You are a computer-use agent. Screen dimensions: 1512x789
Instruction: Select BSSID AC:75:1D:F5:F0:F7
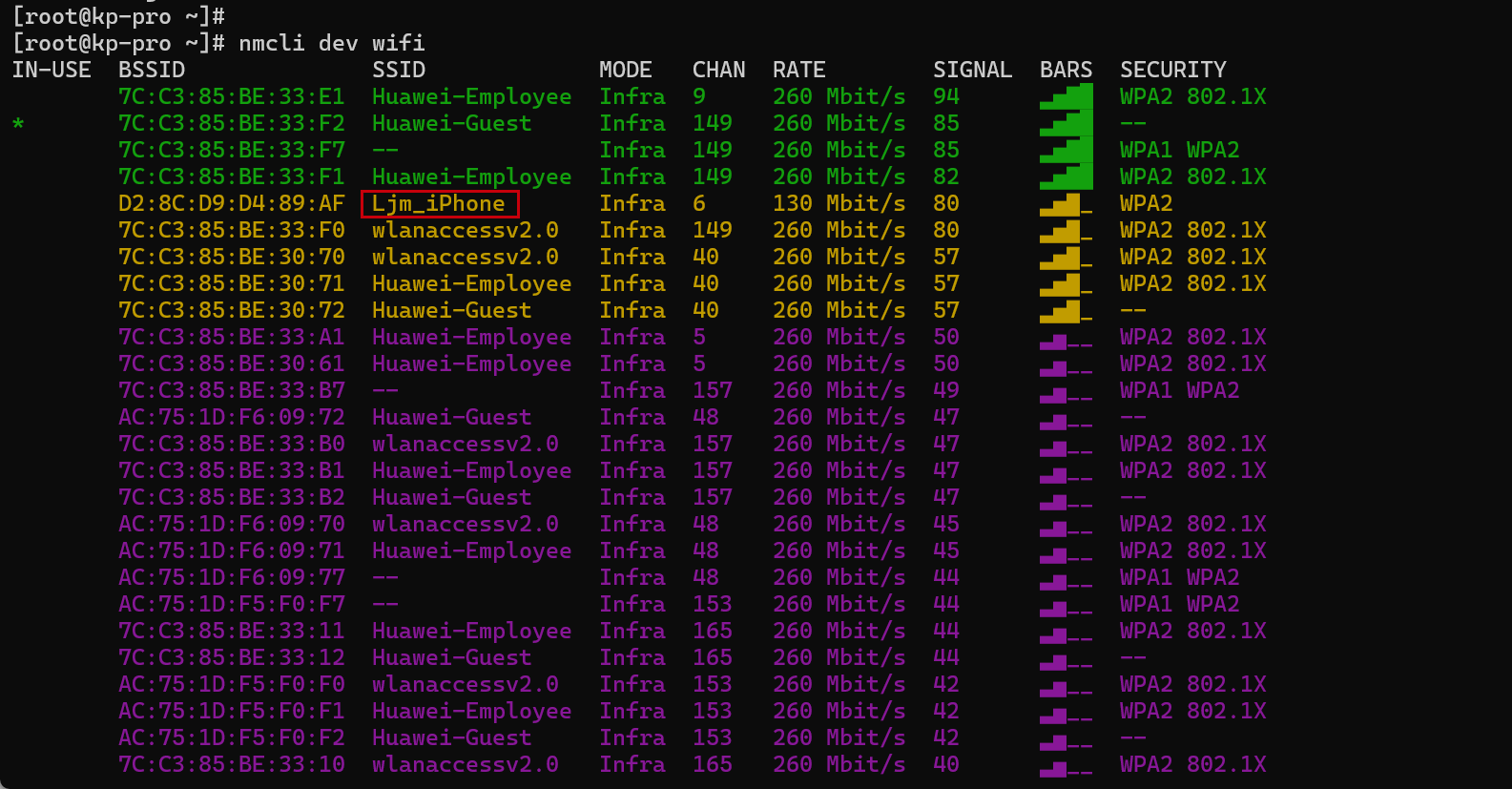coord(232,604)
